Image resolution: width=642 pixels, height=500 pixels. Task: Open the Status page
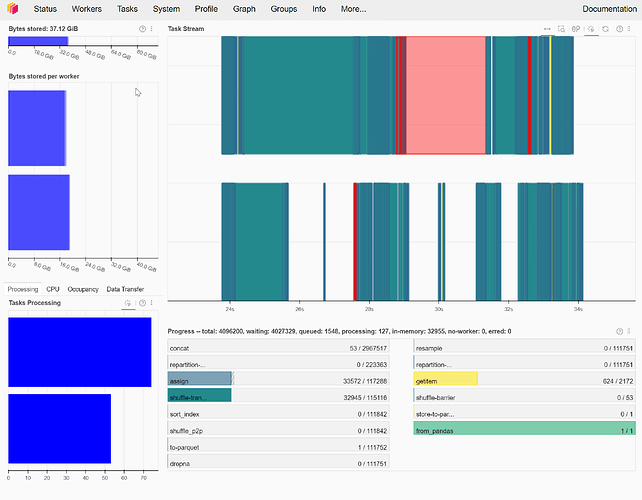pos(45,9)
